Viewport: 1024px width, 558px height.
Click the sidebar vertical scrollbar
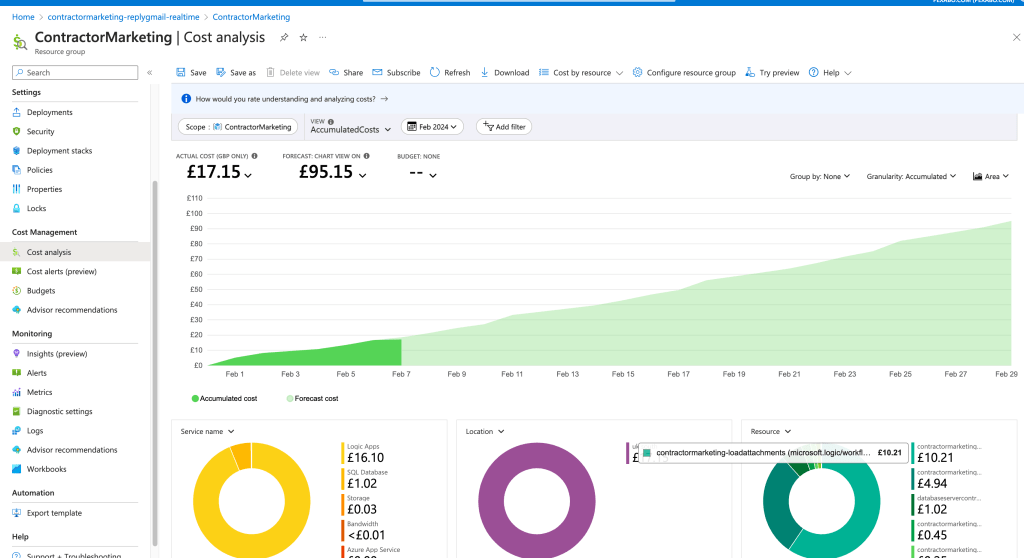pyautogui.click(x=155, y=363)
